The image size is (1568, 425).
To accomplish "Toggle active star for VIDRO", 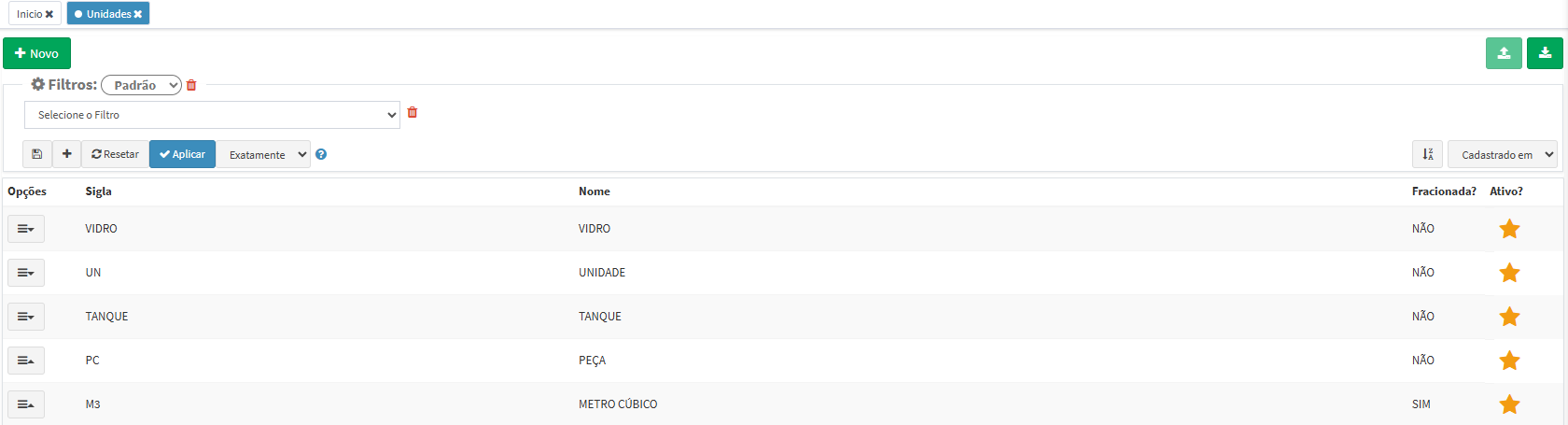I will coord(1509,229).
